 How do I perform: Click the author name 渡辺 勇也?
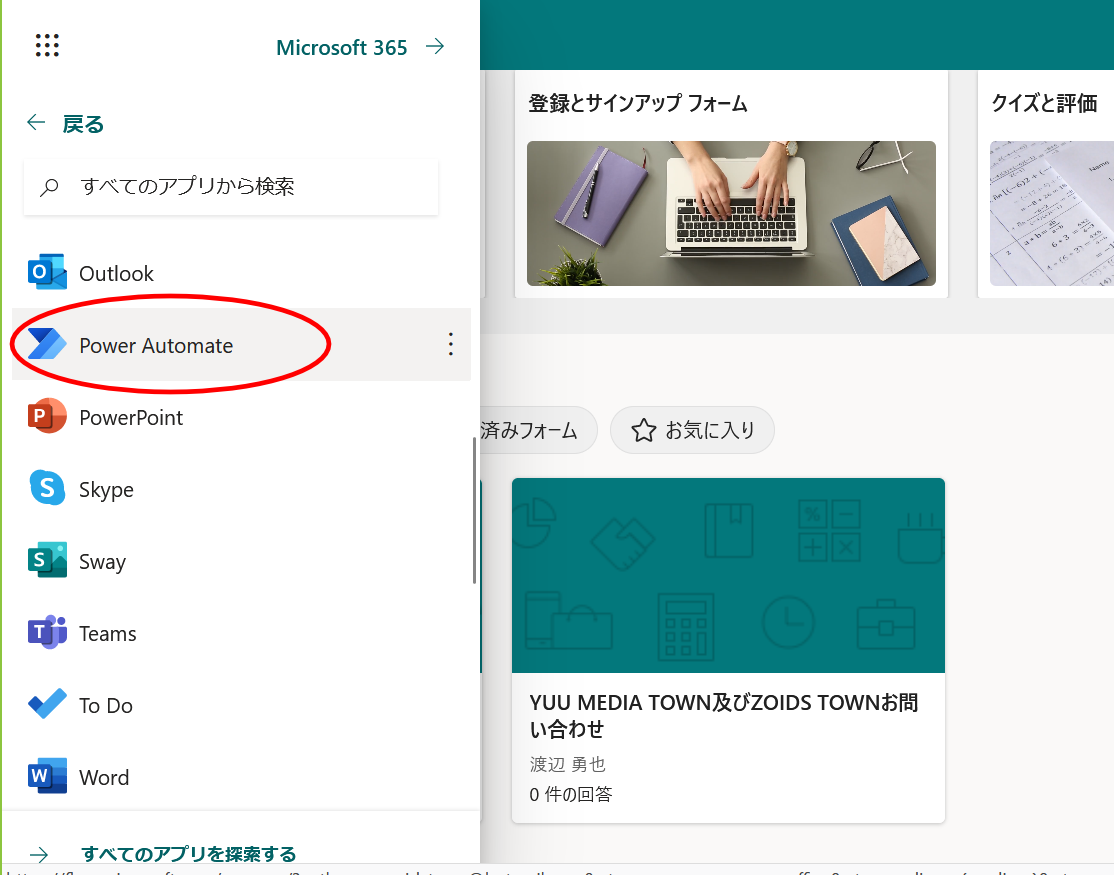567,764
